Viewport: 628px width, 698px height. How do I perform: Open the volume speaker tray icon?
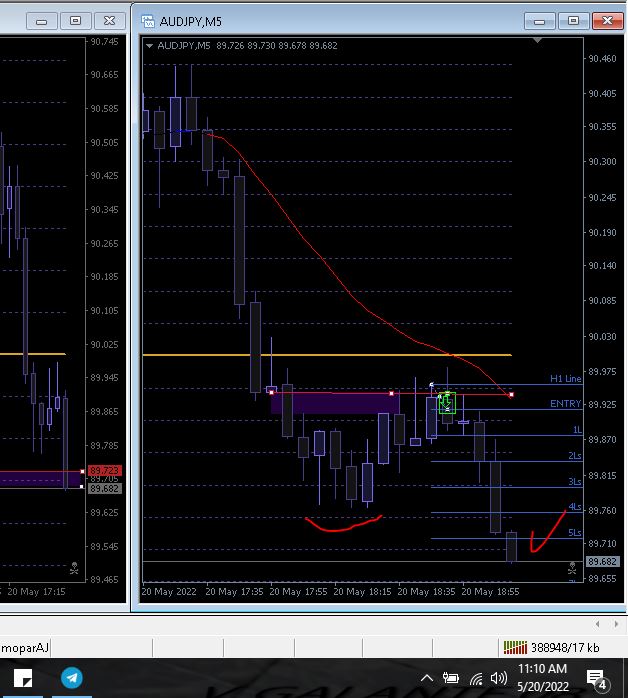[x=498, y=678]
